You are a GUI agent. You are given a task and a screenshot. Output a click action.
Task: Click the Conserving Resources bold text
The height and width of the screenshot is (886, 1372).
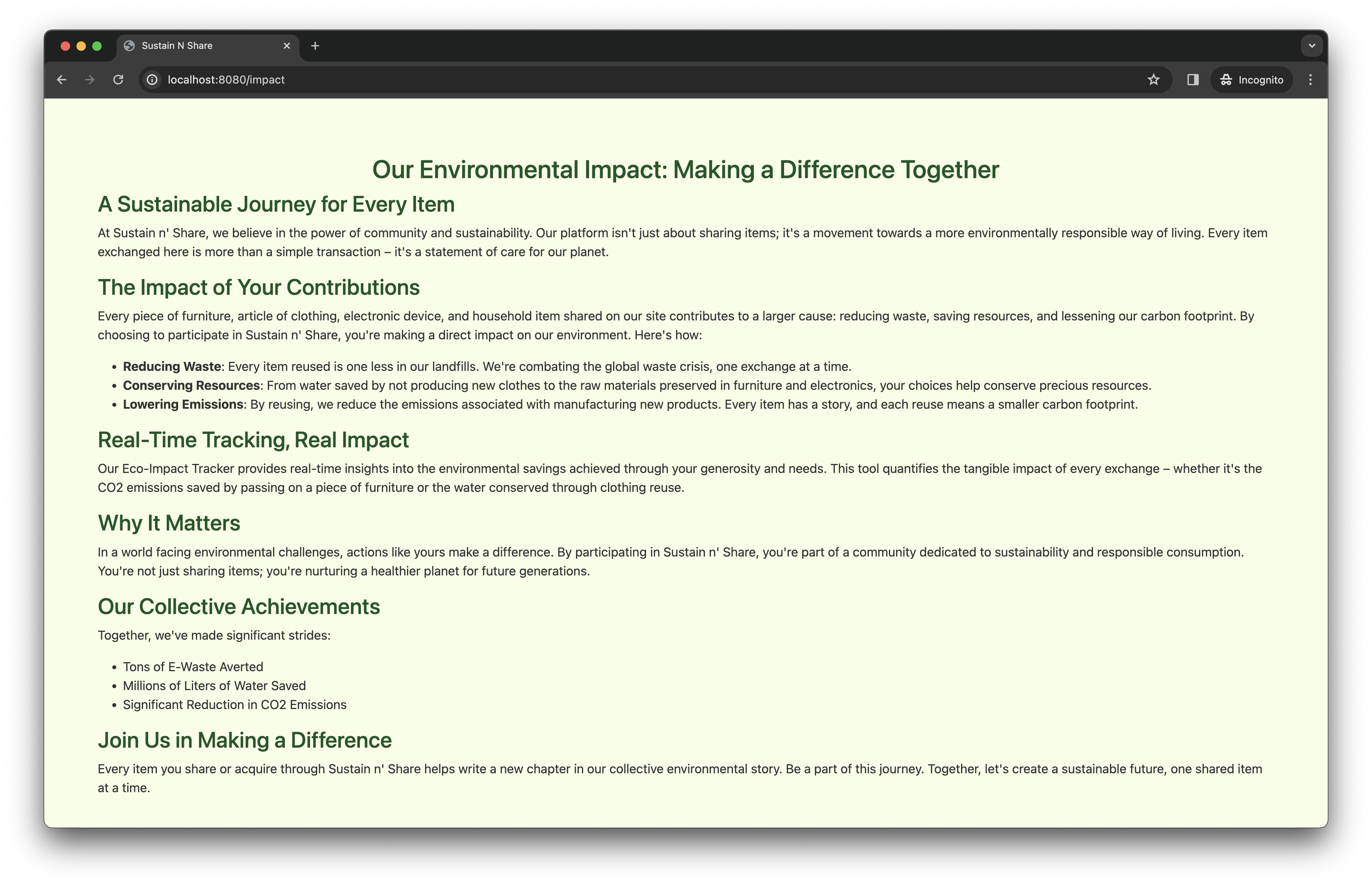pyautogui.click(x=191, y=386)
